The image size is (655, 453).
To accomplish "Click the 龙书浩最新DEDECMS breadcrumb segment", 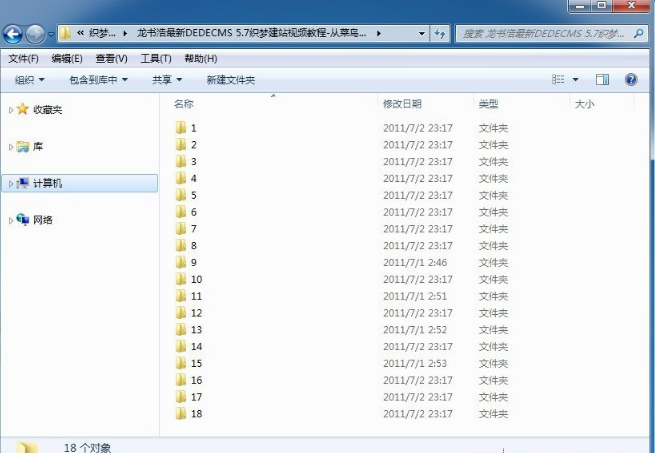I will pos(251,33).
